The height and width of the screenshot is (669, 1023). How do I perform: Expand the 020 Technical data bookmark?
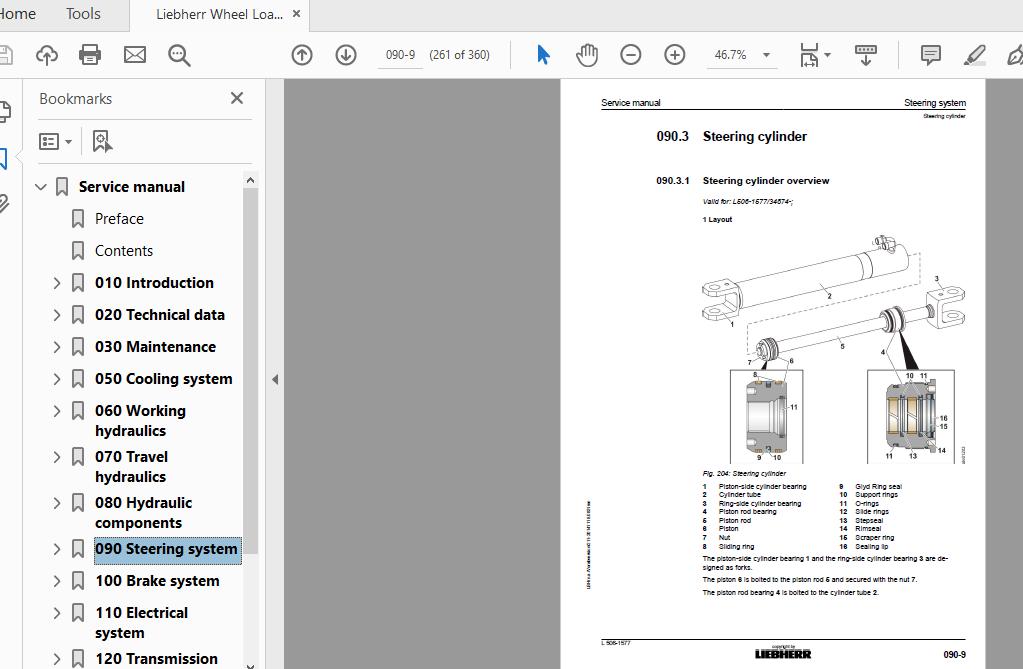coord(56,314)
